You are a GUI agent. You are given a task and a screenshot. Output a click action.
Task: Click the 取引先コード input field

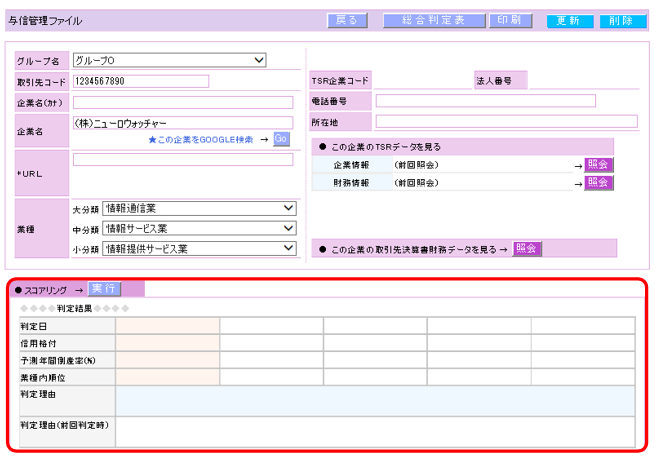[140, 81]
